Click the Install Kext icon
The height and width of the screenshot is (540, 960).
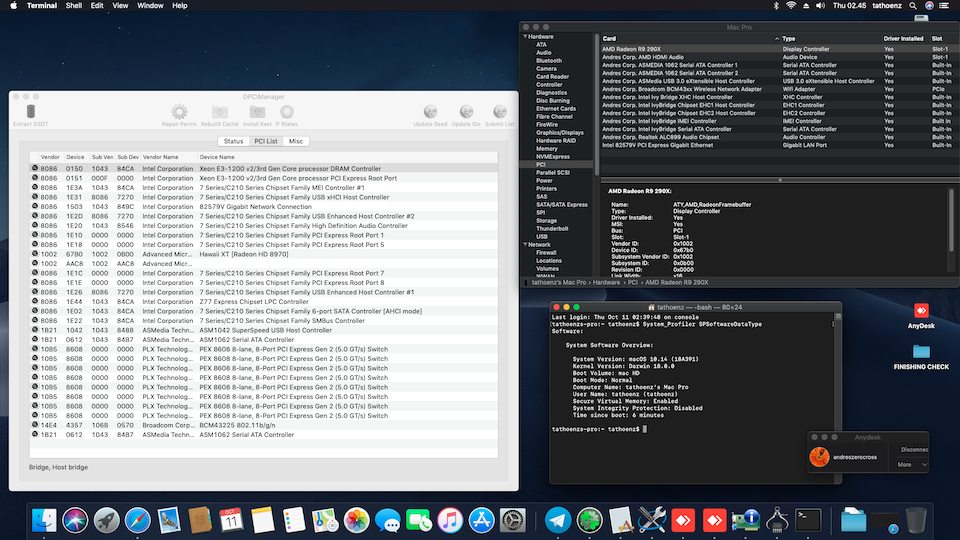pyautogui.click(x=255, y=112)
